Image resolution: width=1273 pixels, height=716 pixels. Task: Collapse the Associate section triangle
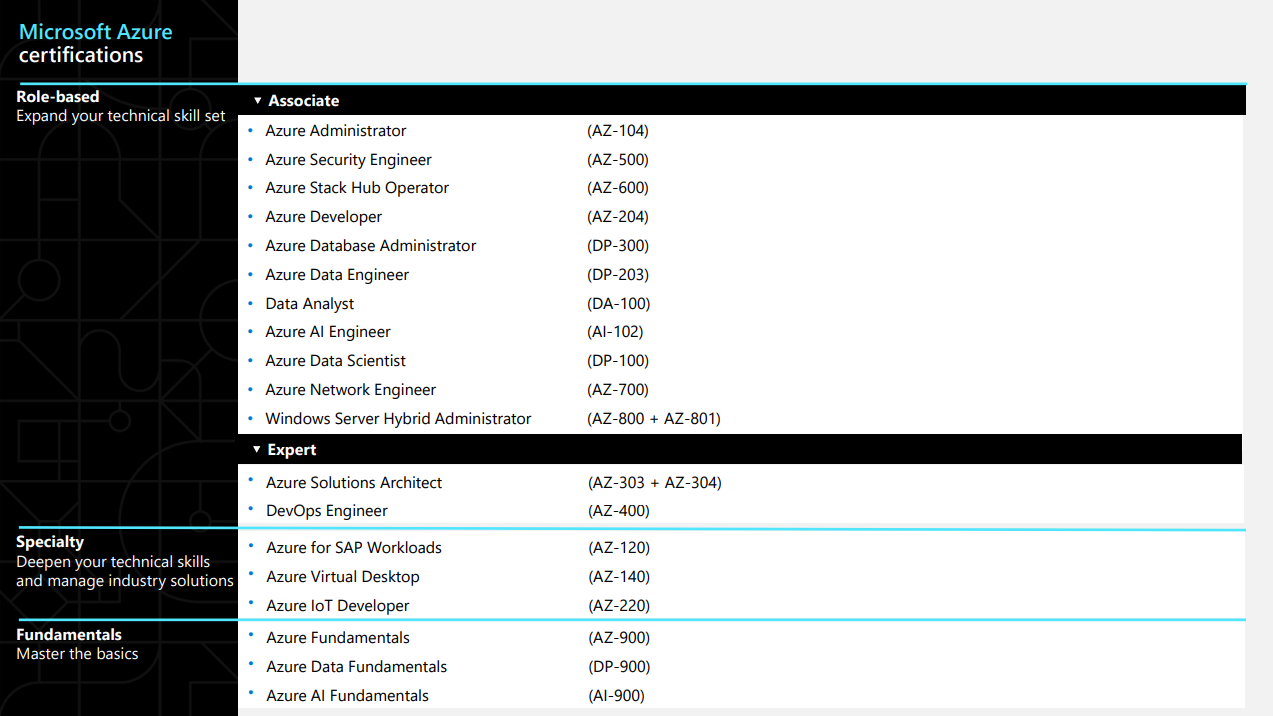coord(257,101)
